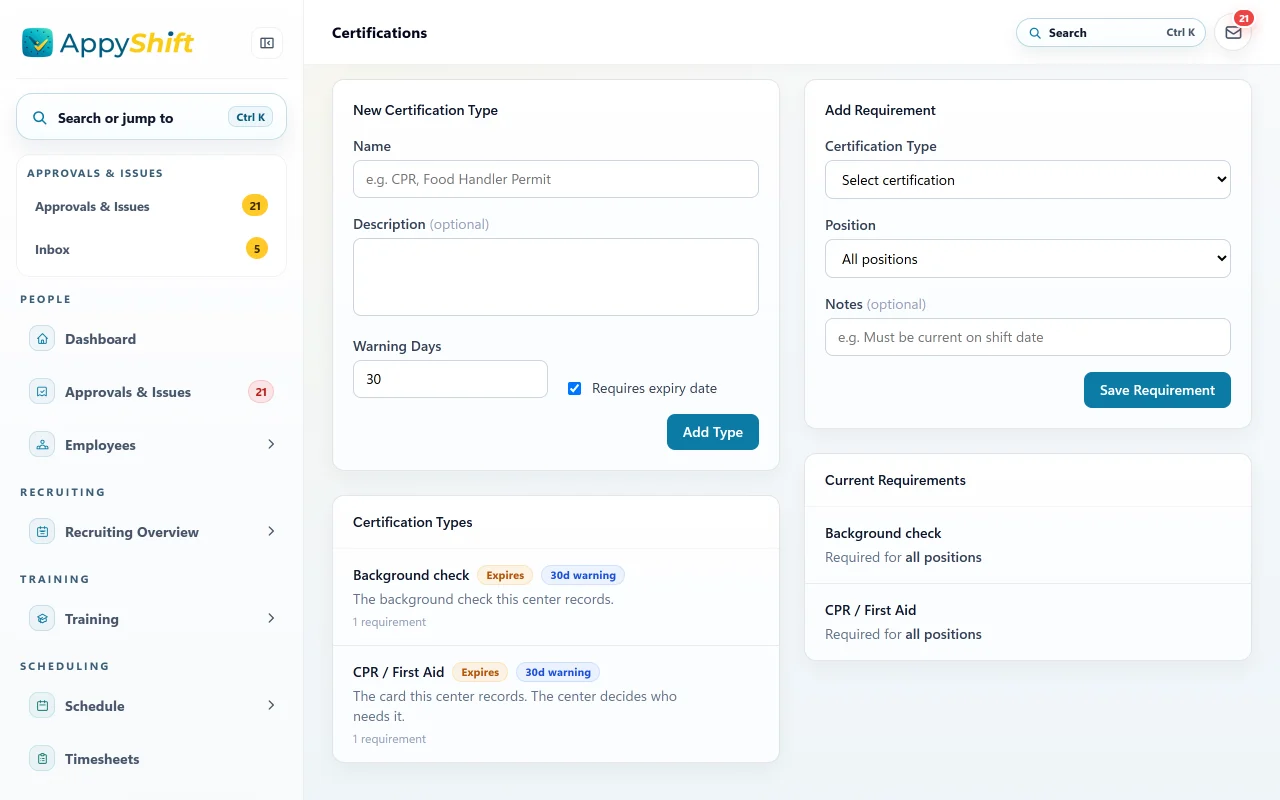Click the Training graduation cap icon
Image resolution: width=1280 pixels, height=800 pixels.
[x=42, y=619]
